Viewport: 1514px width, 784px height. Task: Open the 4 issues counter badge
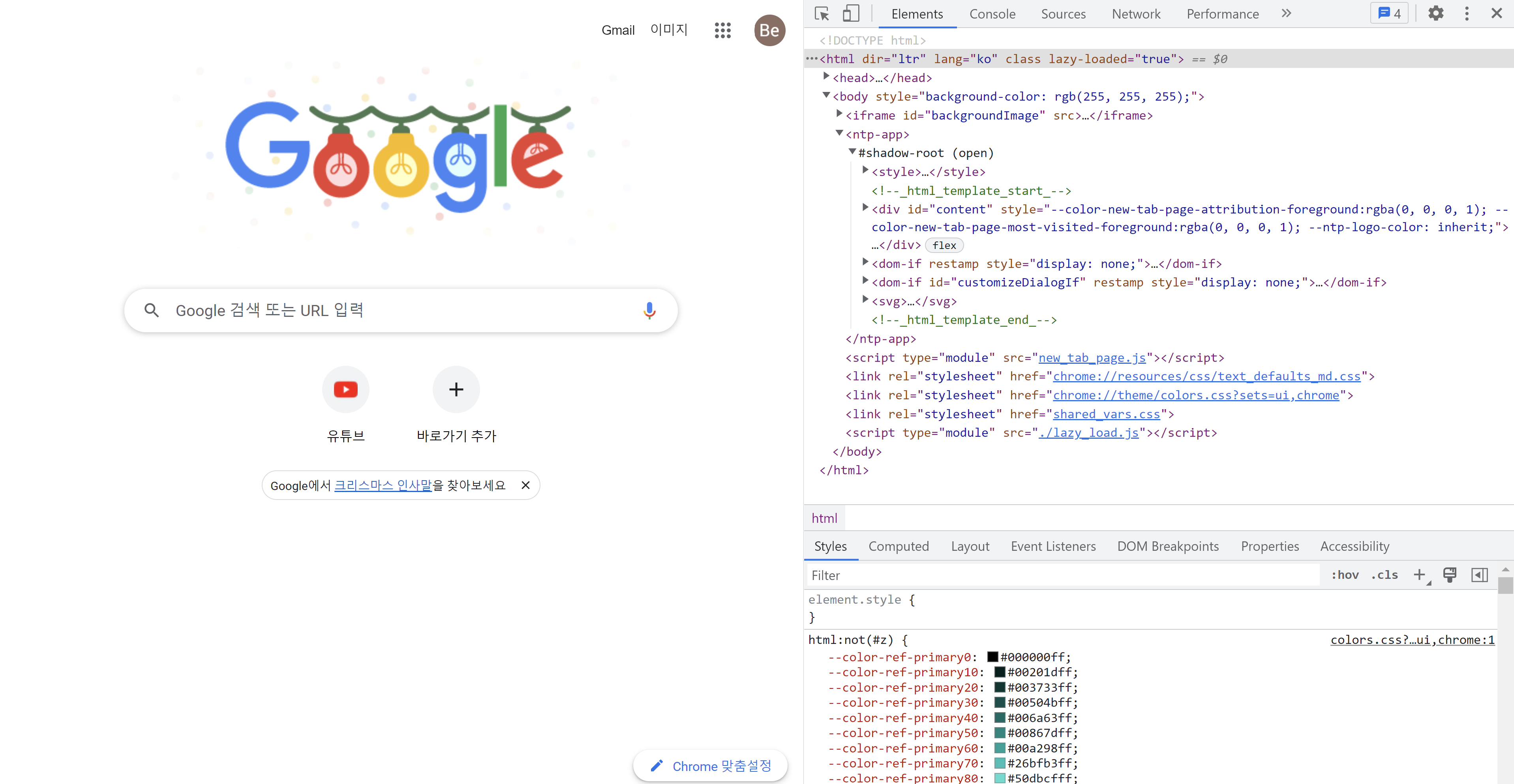click(1389, 13)
